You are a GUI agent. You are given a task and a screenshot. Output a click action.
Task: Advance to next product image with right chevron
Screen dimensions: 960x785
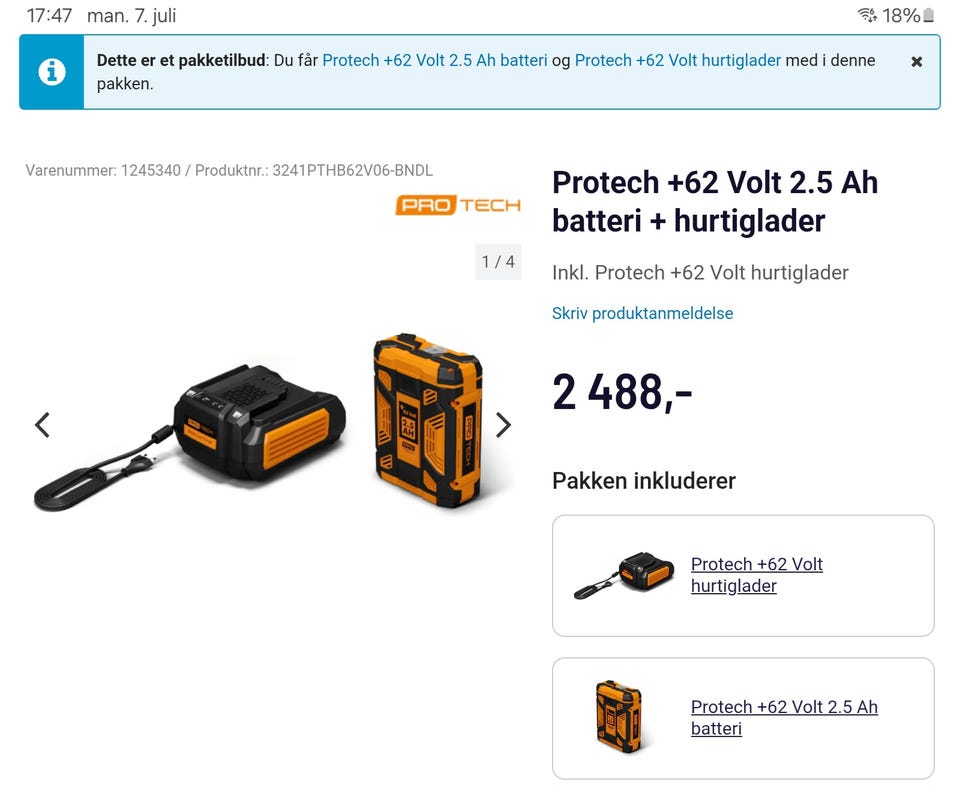[x=503, y=425]
